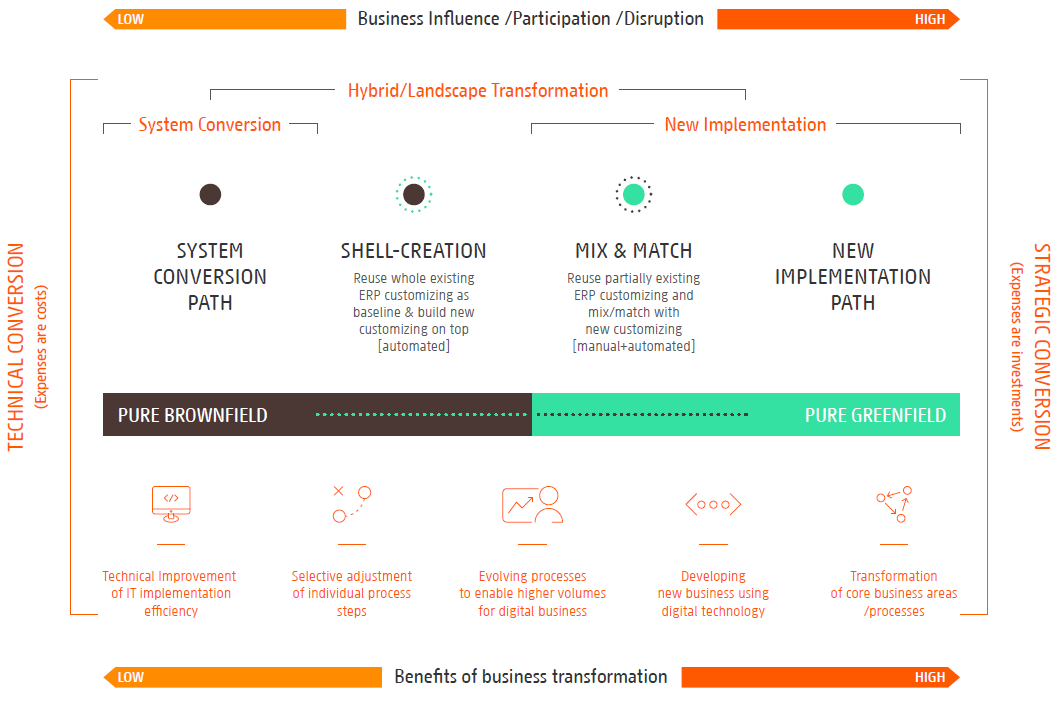The height and width of the screenshot is (707, 1058).
Task: Click the angle-bracket dots icon above Developing new business
Action: click(x=713, y=504)
